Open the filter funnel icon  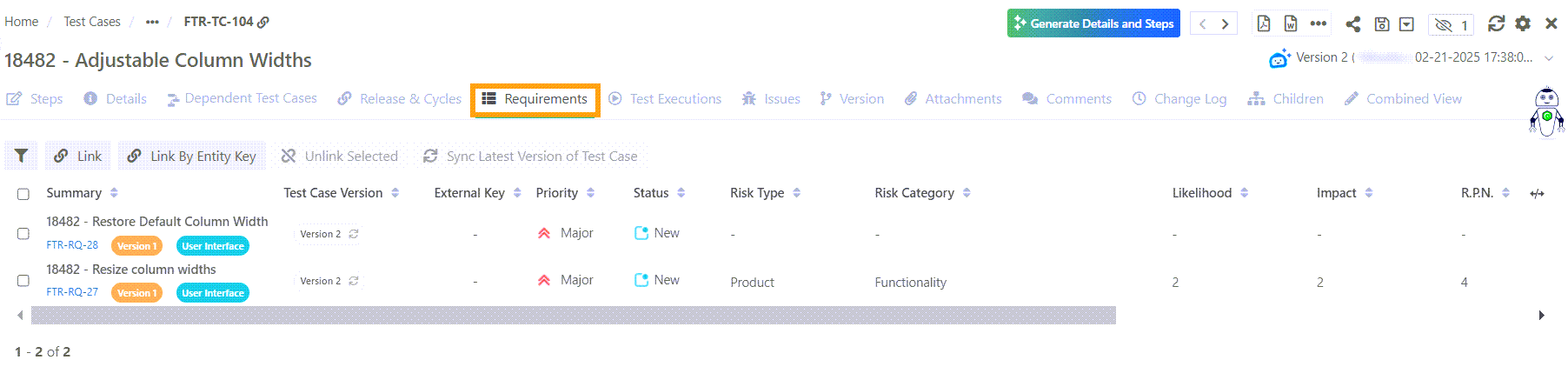click(x=22, y=156)
